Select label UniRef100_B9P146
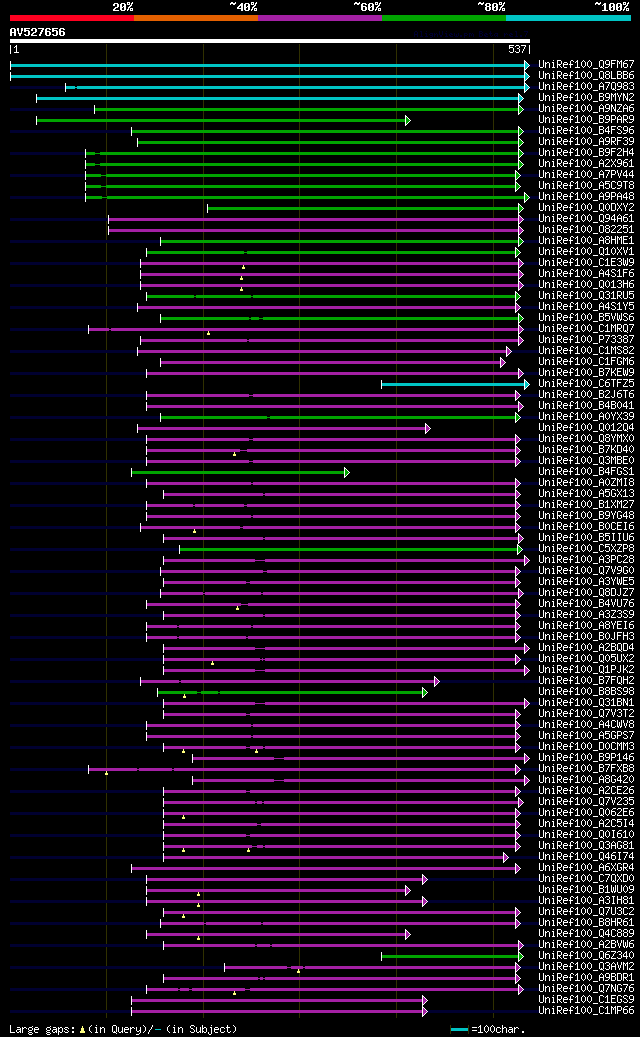 586,758
